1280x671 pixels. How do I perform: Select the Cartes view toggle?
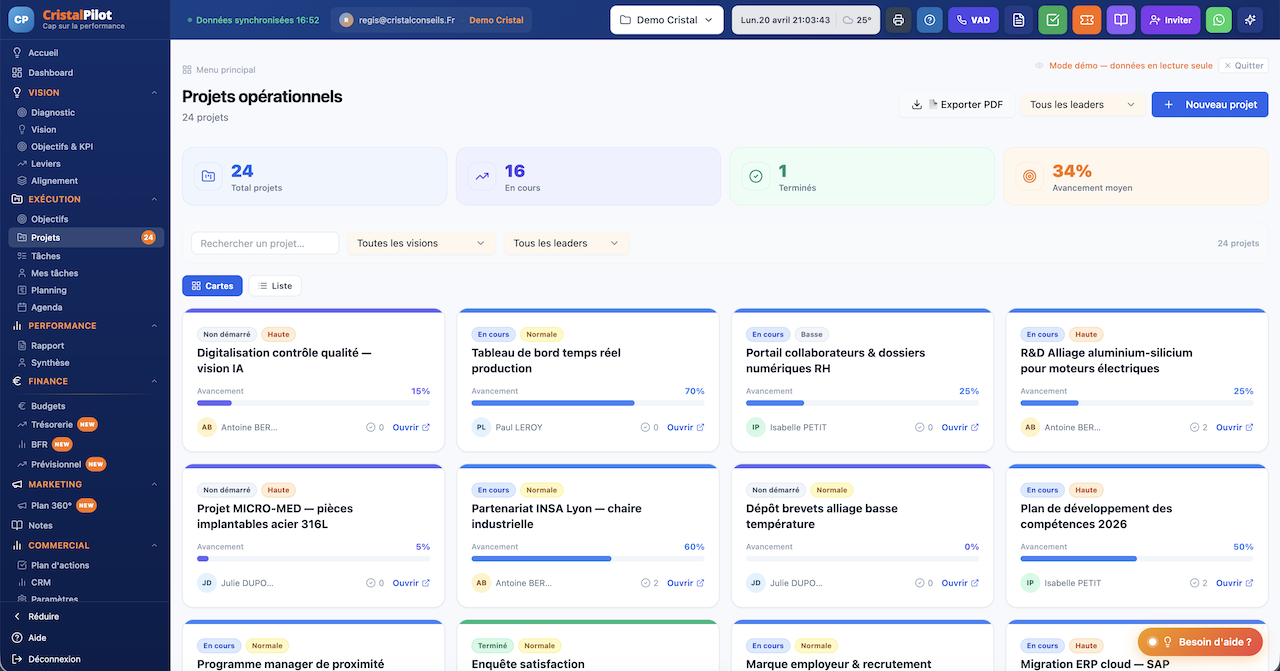pos(212,286)
